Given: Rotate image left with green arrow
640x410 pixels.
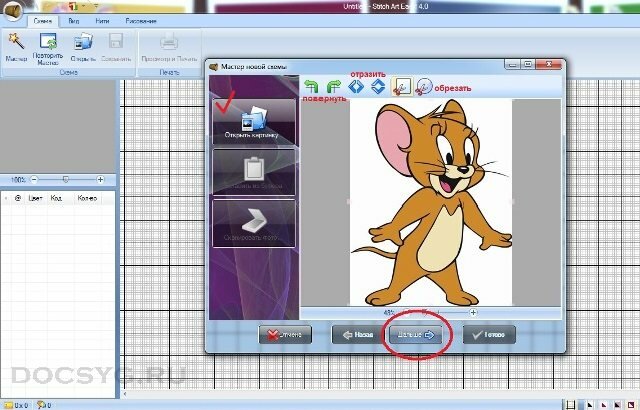Looking at the screenshot, I should click(311, 86).
